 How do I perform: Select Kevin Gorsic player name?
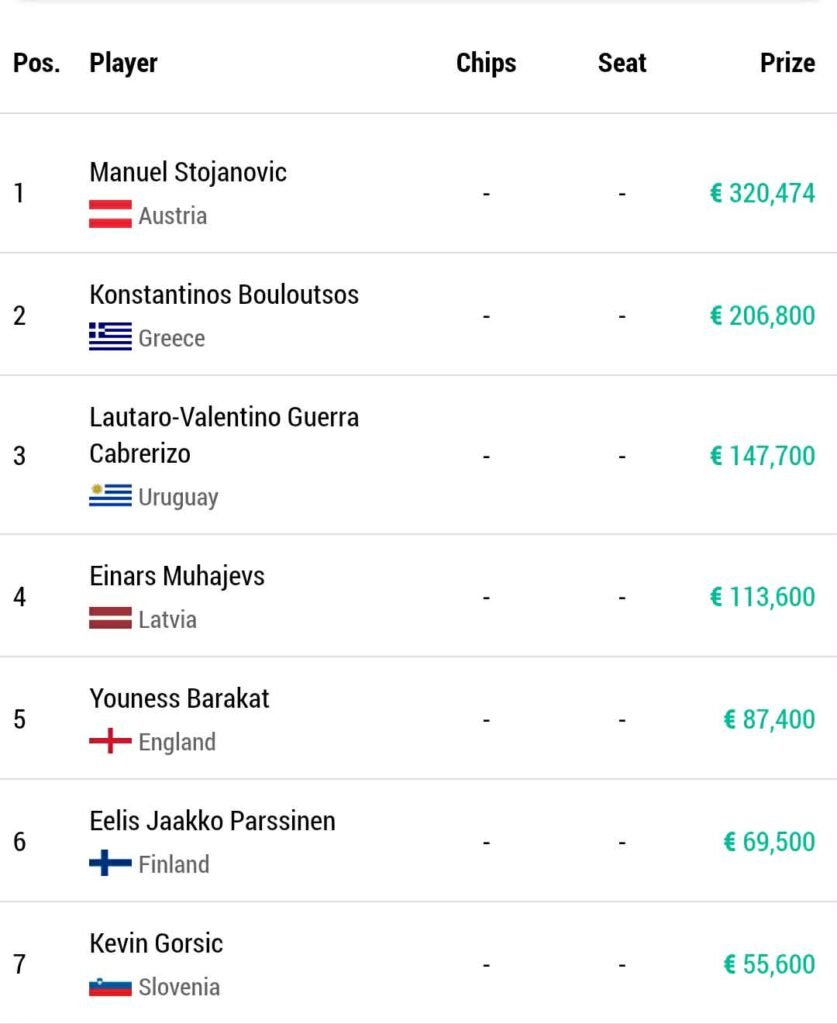156,943
